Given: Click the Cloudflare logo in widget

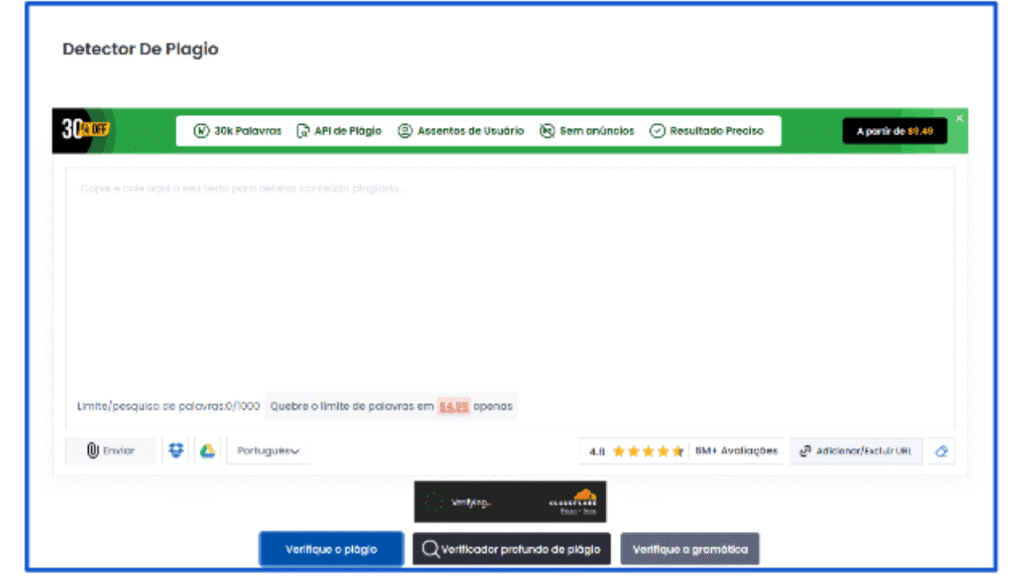Looking at the screenshot, I should (x=573, y=500).
